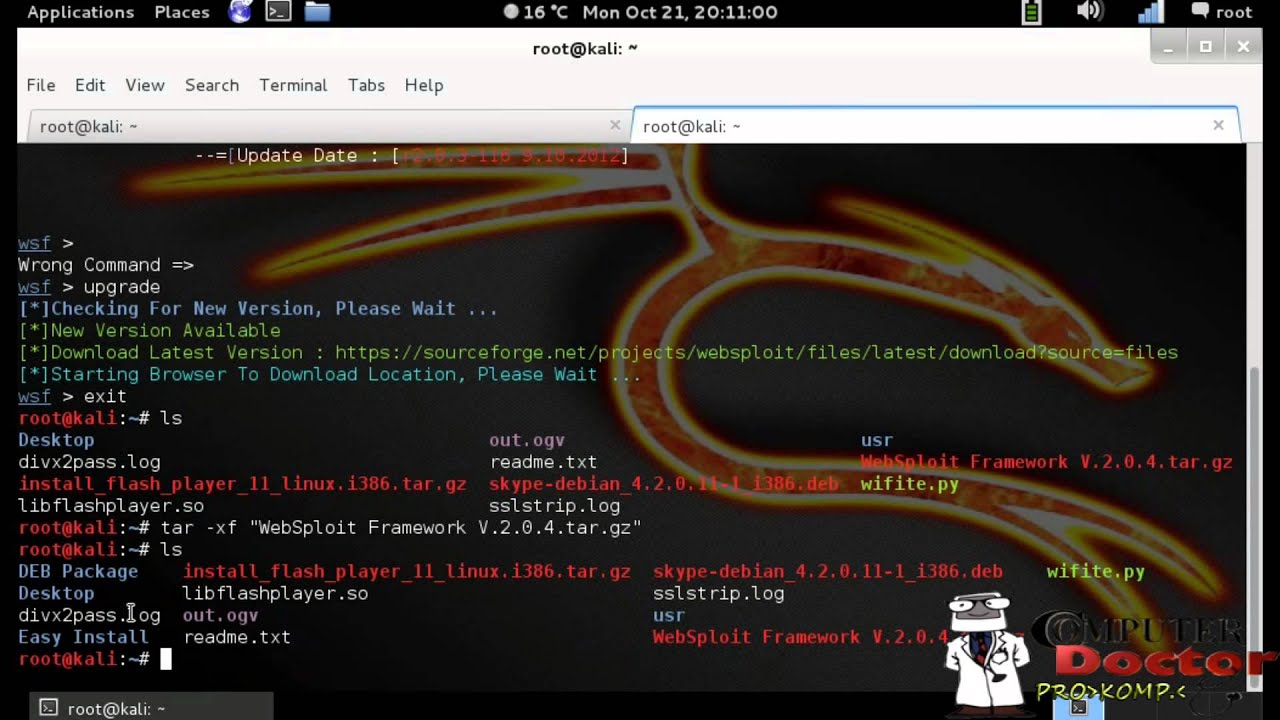
Task: Launch the terminal icon in top panel
Action: (278, 12)
